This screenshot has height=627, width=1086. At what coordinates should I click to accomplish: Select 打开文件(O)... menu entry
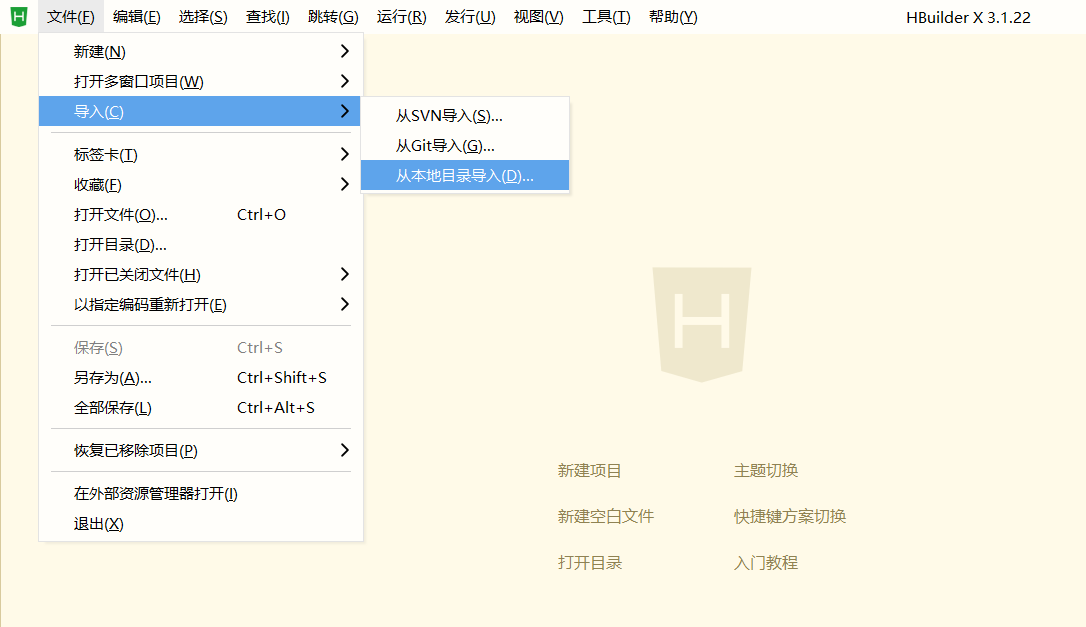pos(200,215)
